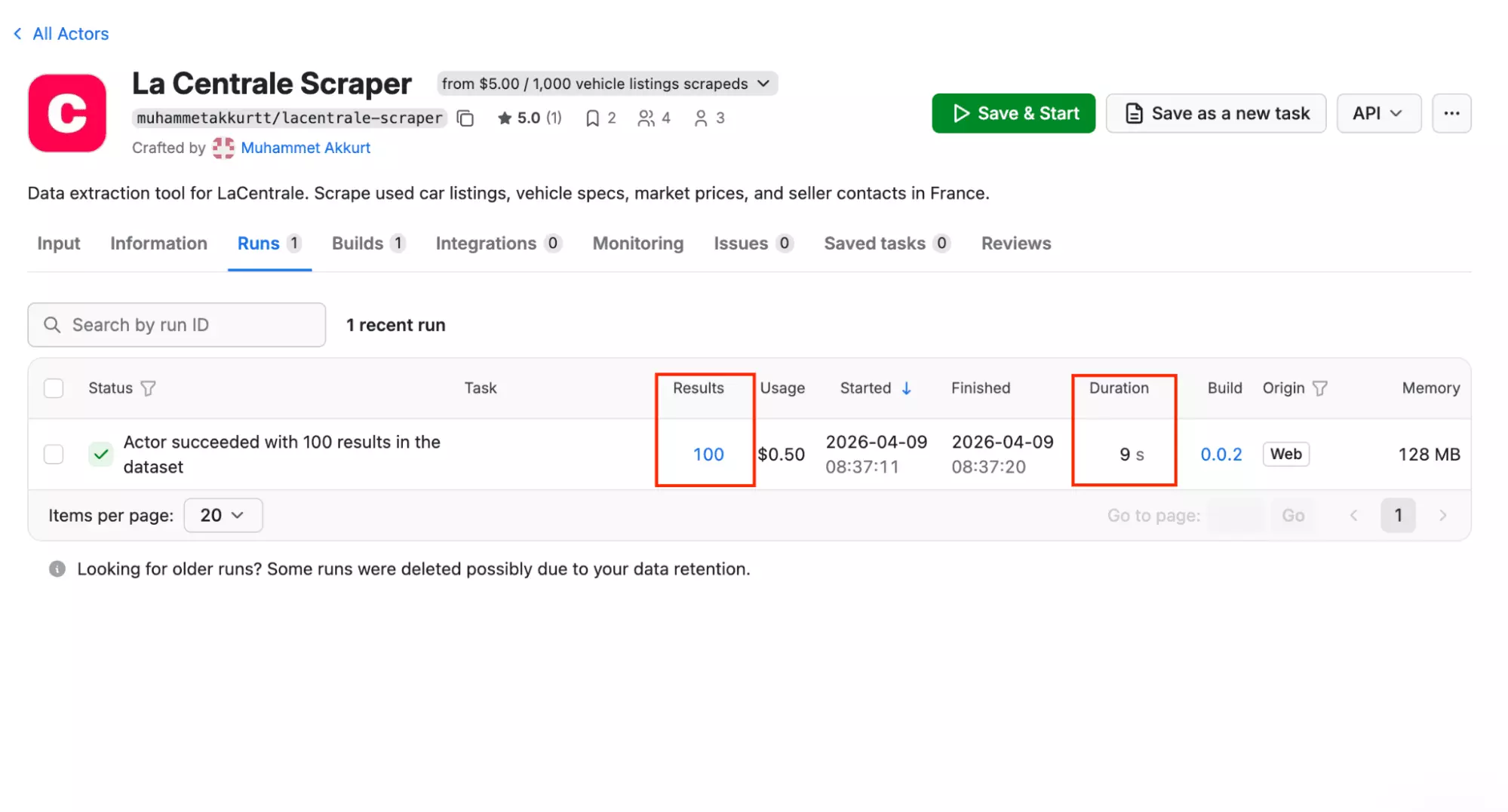Go back to All Actors

[61, 34]
